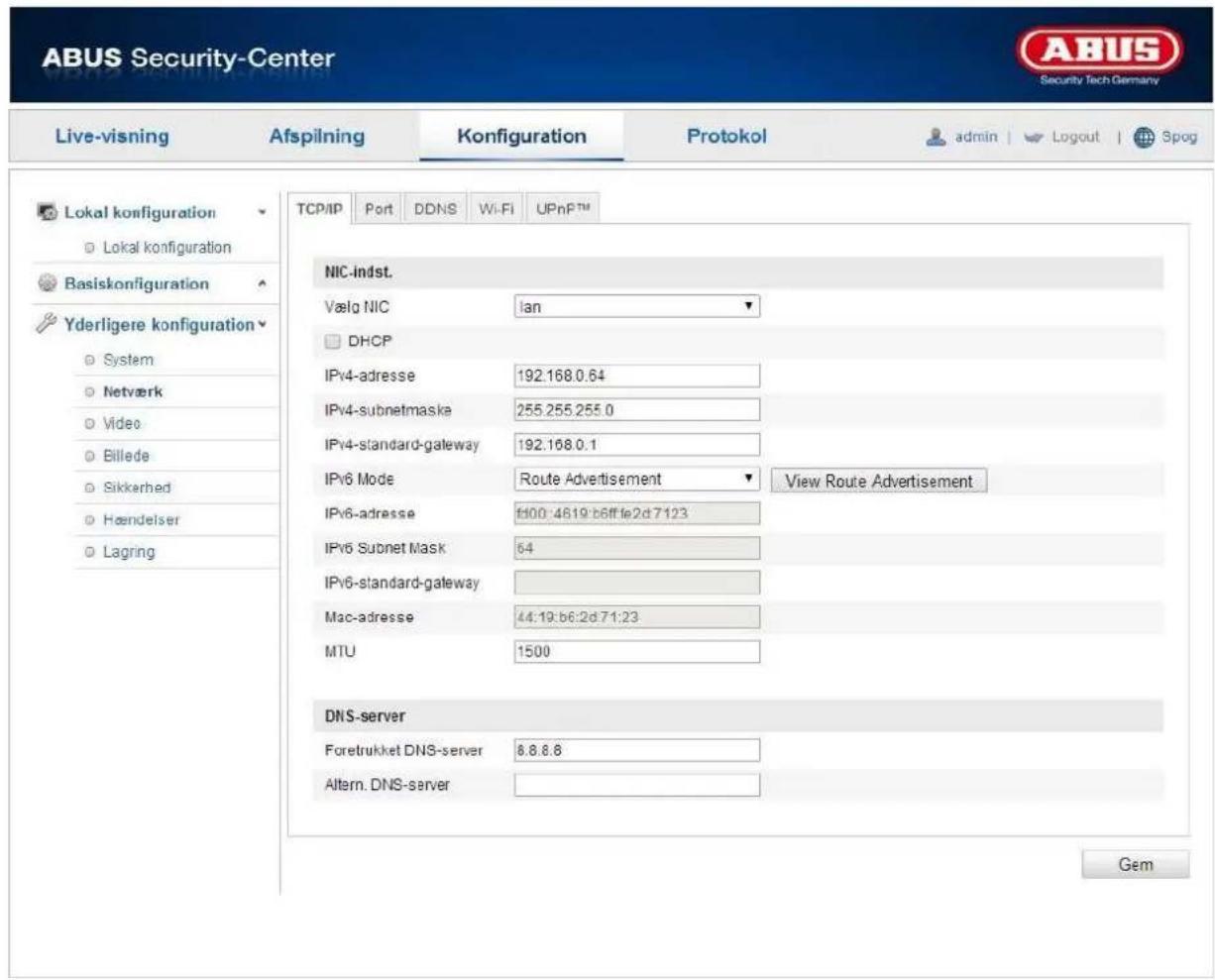The height and width of the screenshot is (980, 1215).
Task: Click the Lokal konfiguration monitor icon
Action: [x=47, y=212]
